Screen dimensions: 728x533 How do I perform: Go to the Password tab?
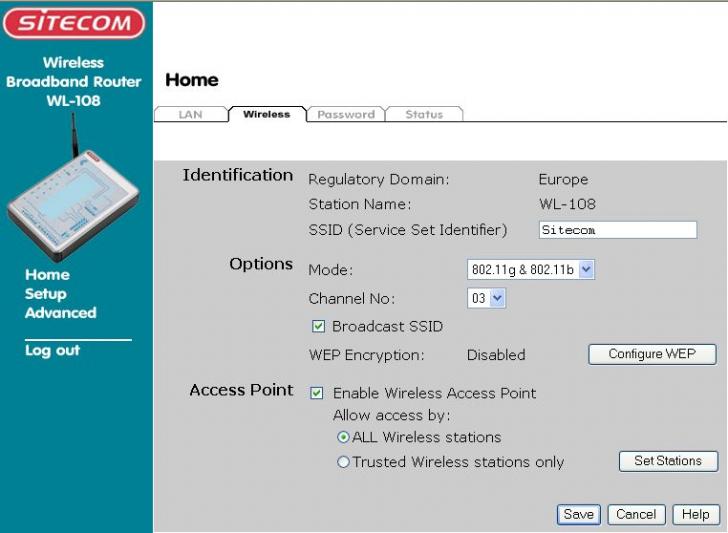[x=345, y=115]
